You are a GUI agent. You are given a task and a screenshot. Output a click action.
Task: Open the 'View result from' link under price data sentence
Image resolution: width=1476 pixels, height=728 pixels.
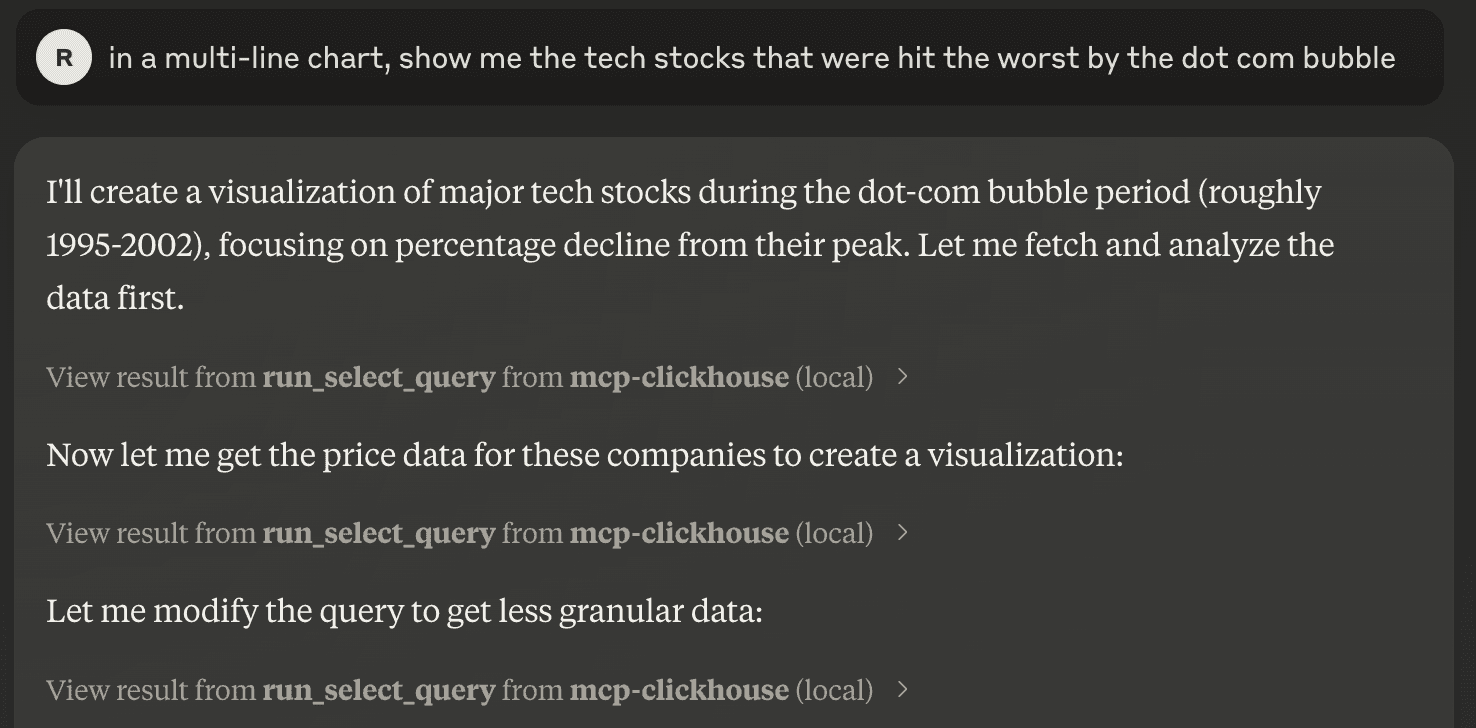pyautogui.click(x=151, y=533)
